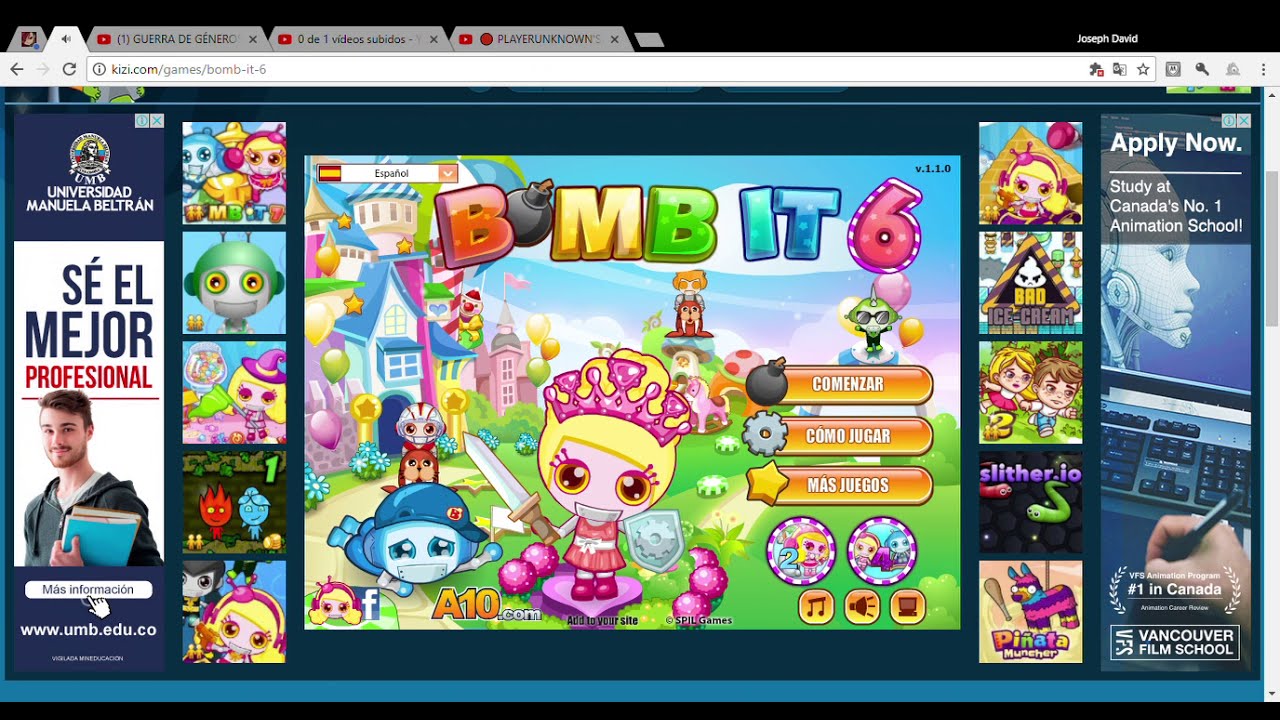Screen dimensions: 1280x720
Task: Open the 'Add to your site' link
Action: [x=602, y=621]
